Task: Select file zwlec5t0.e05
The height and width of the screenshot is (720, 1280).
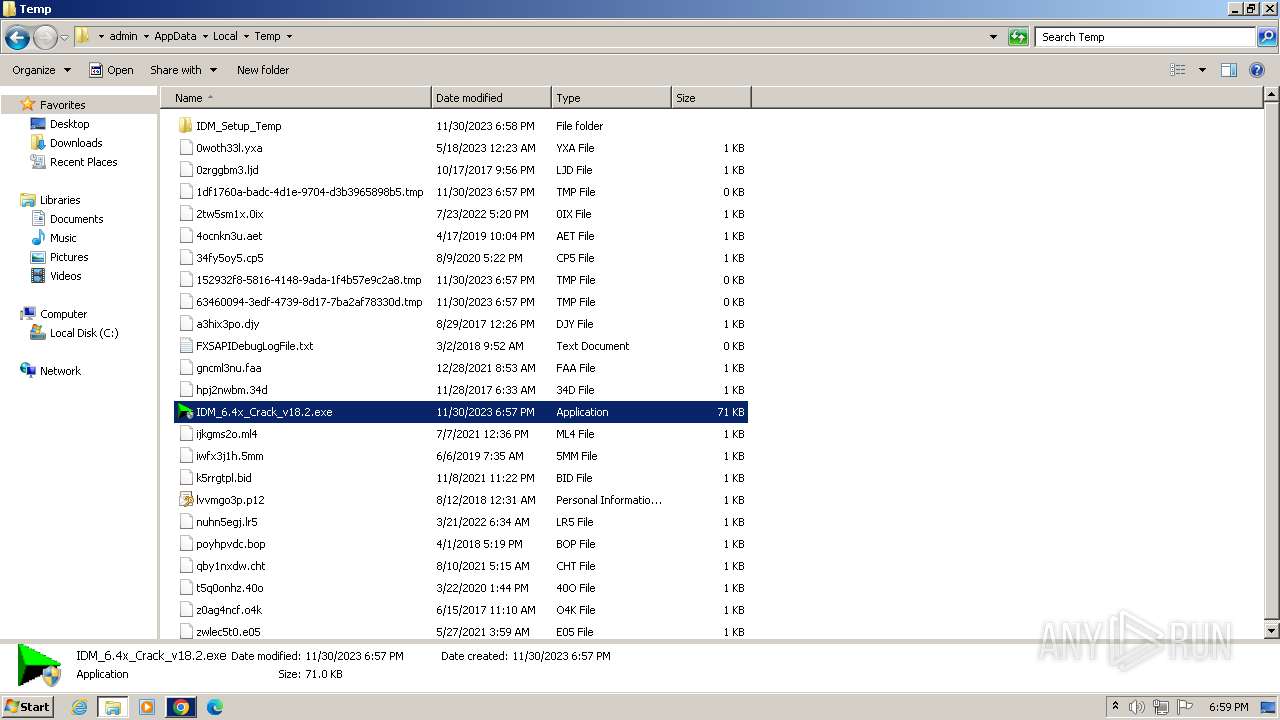Action: point(228,632)
